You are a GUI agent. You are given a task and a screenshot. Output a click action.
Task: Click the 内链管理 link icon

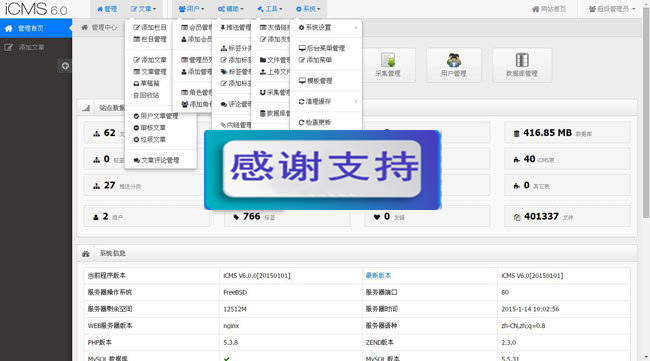pos(223,125)
